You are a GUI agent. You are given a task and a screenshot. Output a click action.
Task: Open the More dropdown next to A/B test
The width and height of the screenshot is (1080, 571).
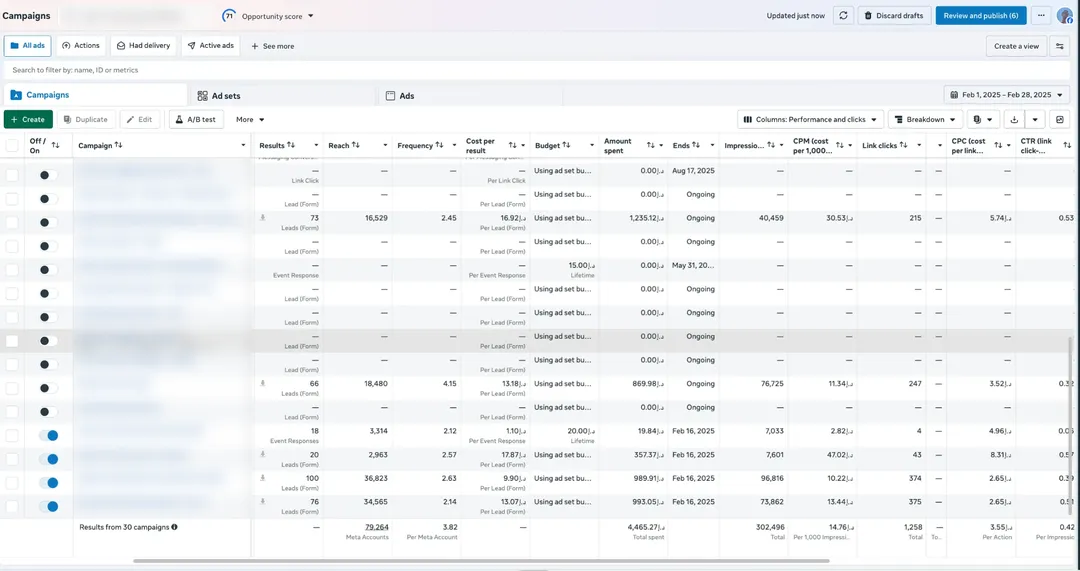(x=249, y=119)
